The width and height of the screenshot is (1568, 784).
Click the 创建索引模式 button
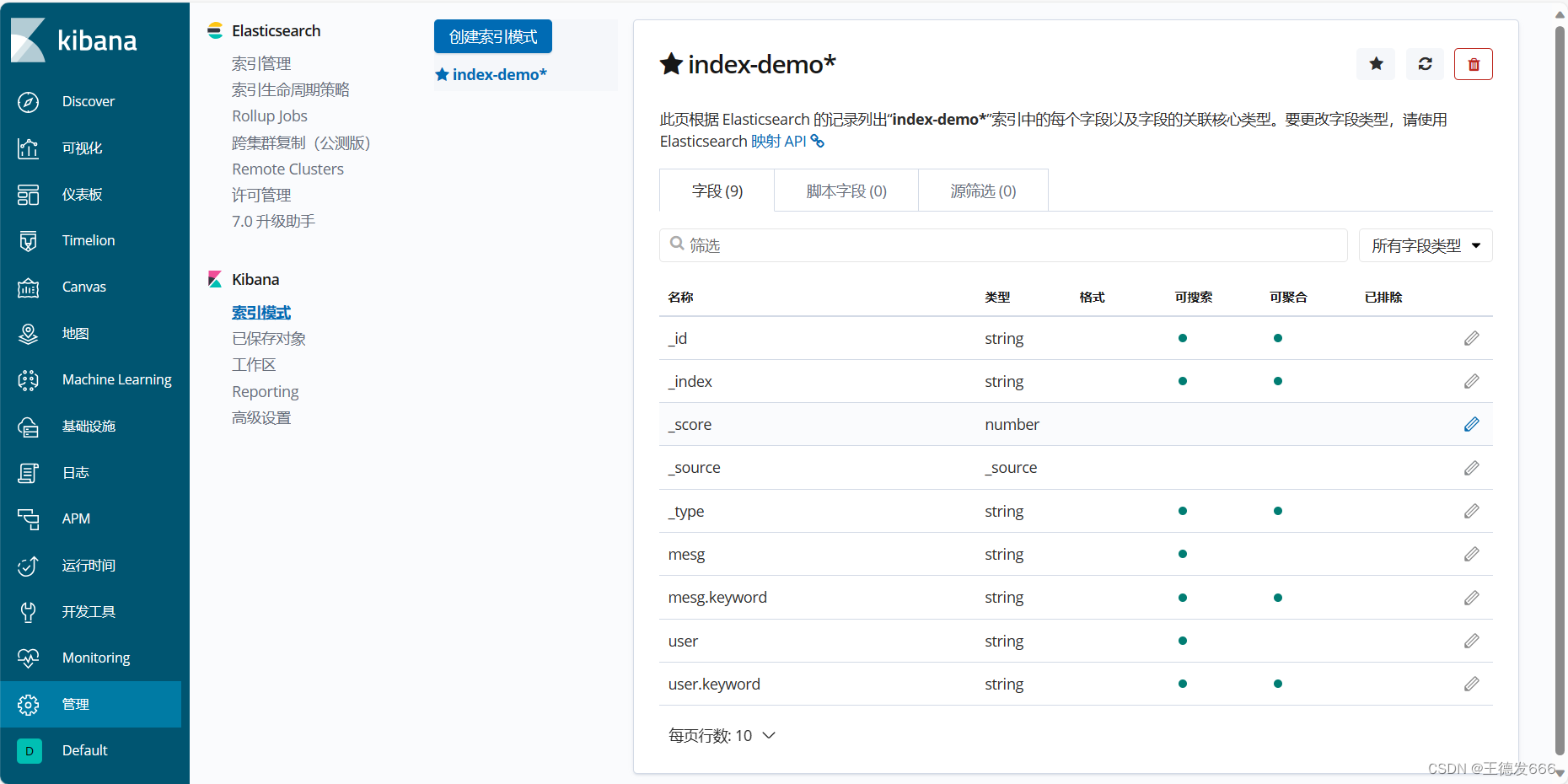tap(493, 36)
